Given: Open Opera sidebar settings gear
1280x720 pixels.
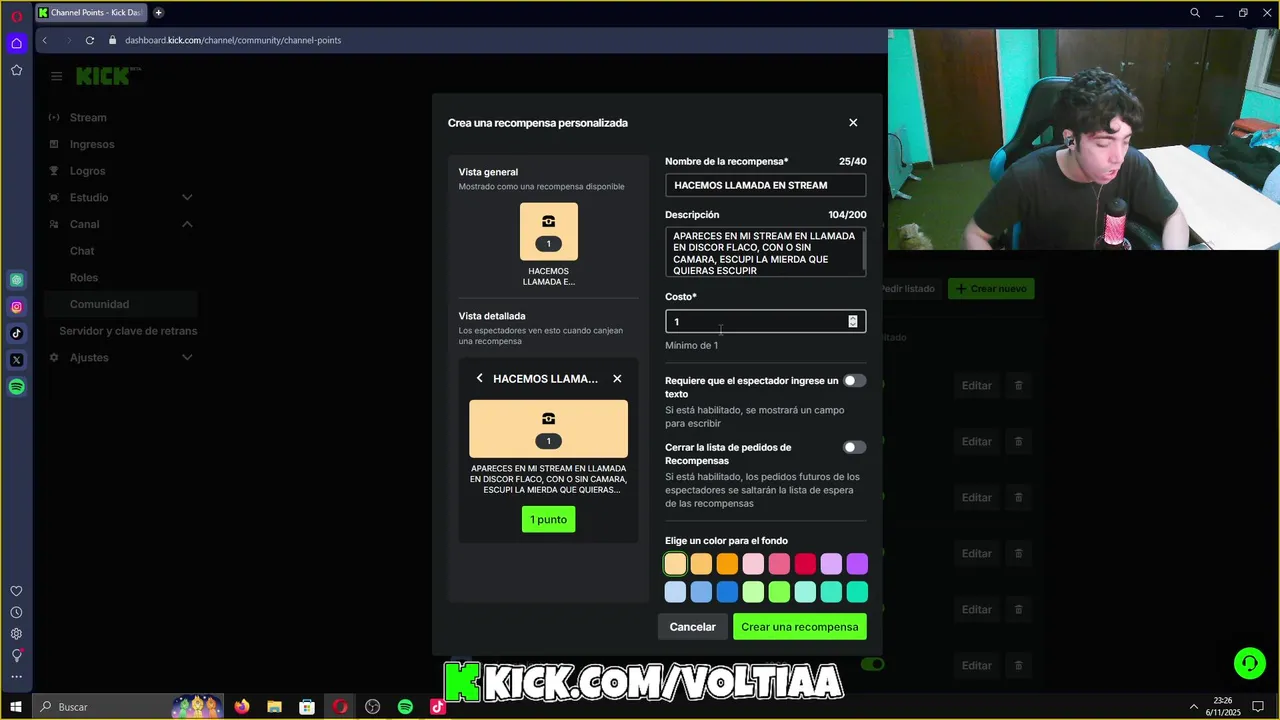Looking at the screenshot, I should (x=16, y=634).
